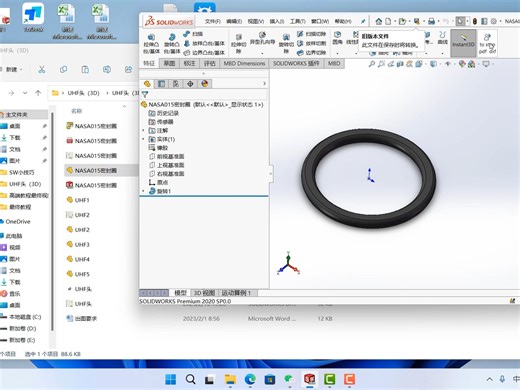
Task: Switch to the 3D 视图 bottom tab
Action: click(x=204, y=293)
